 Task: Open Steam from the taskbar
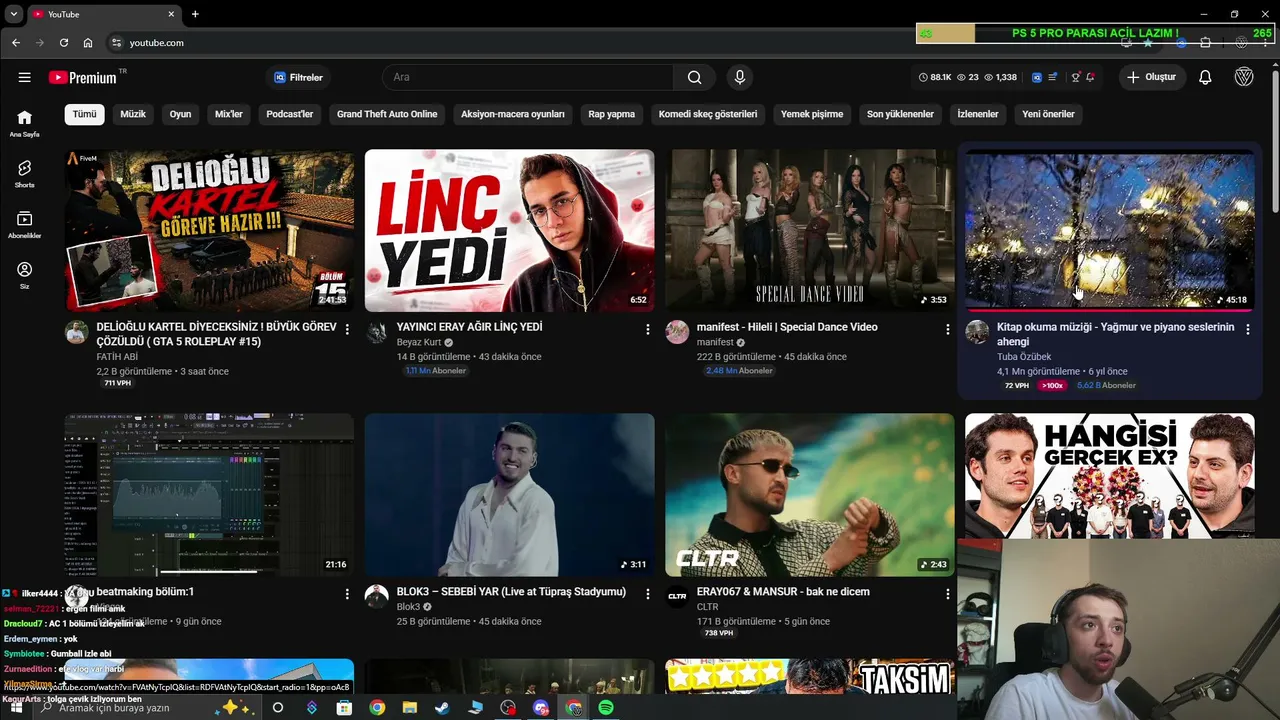(x=442, y=707)
